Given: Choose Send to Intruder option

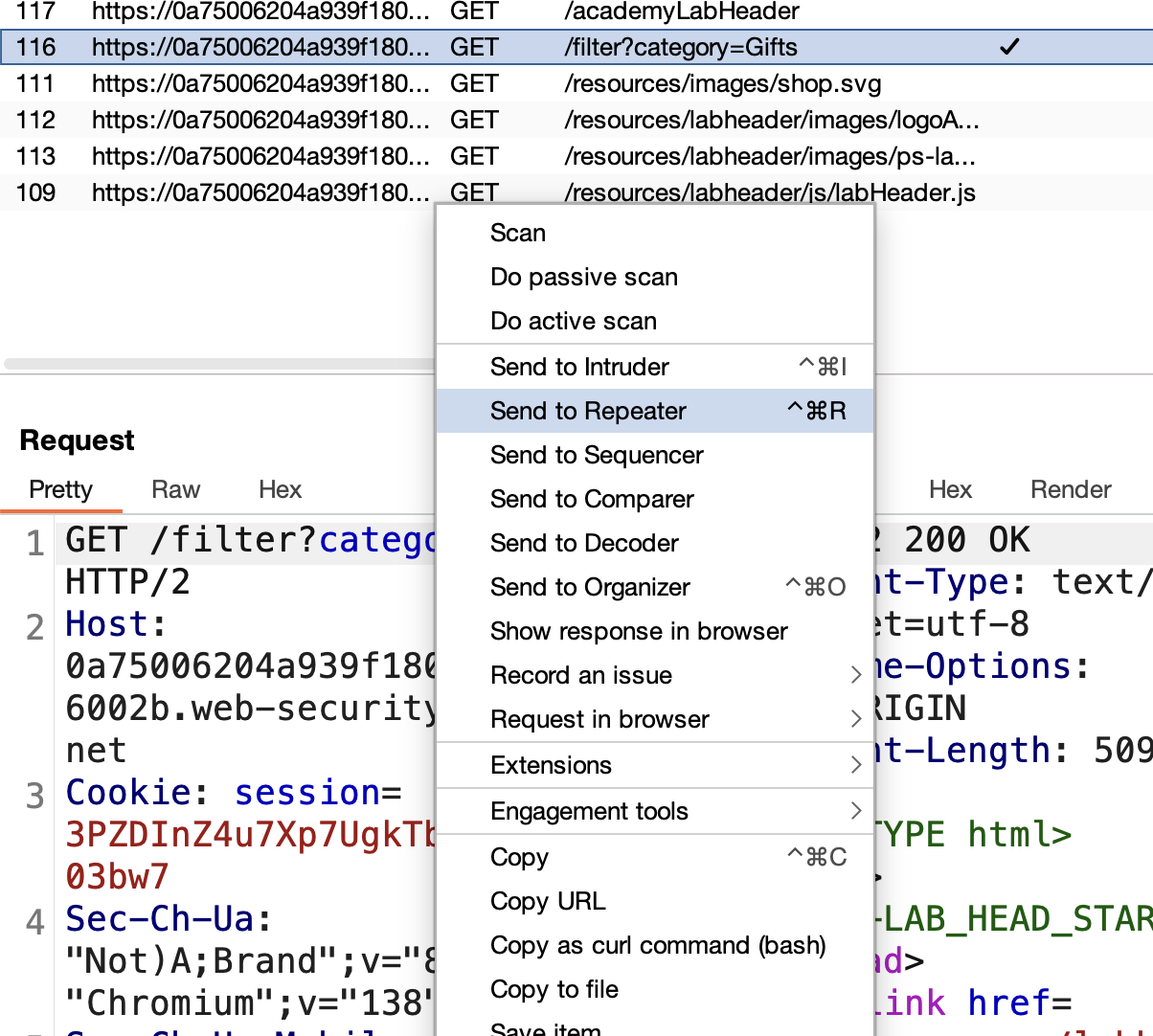Looking at the screenshot, I should click(x=655, y=367).
